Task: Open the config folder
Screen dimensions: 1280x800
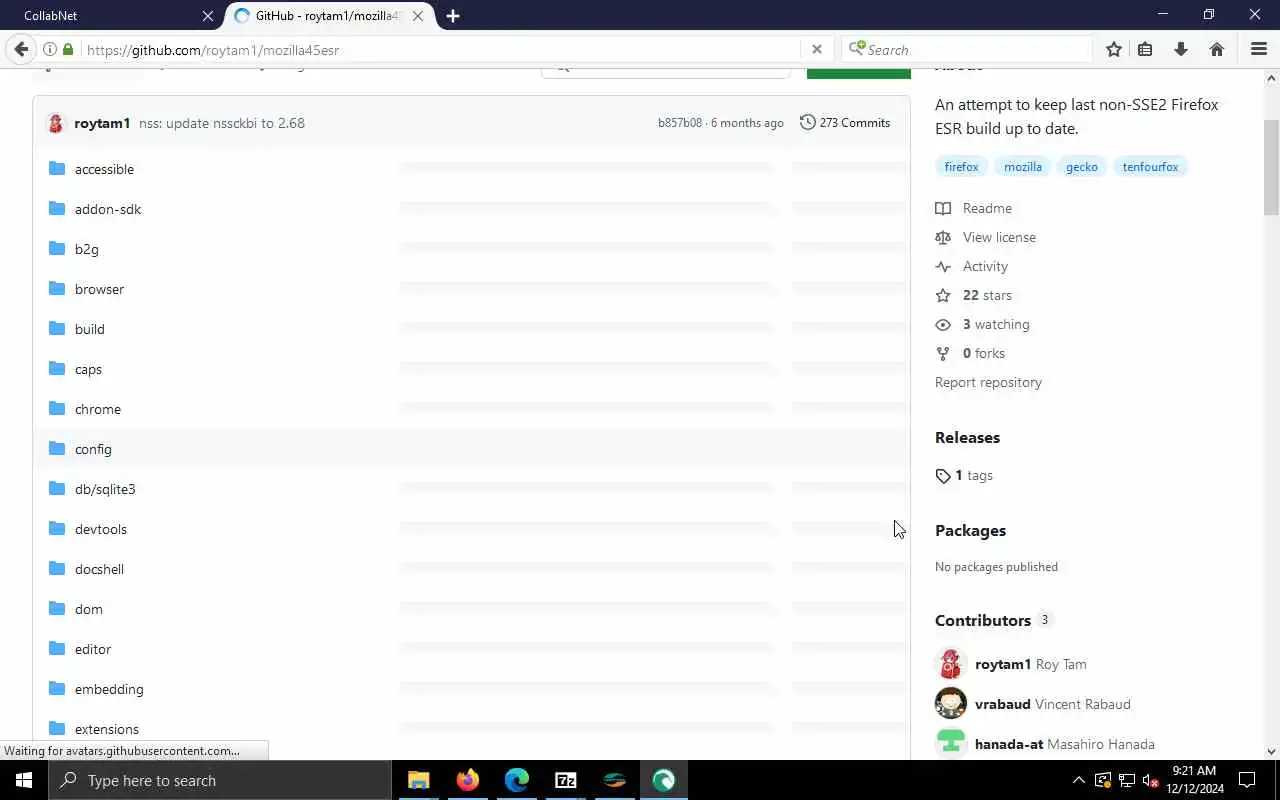Action: click(x=93, y=449)
